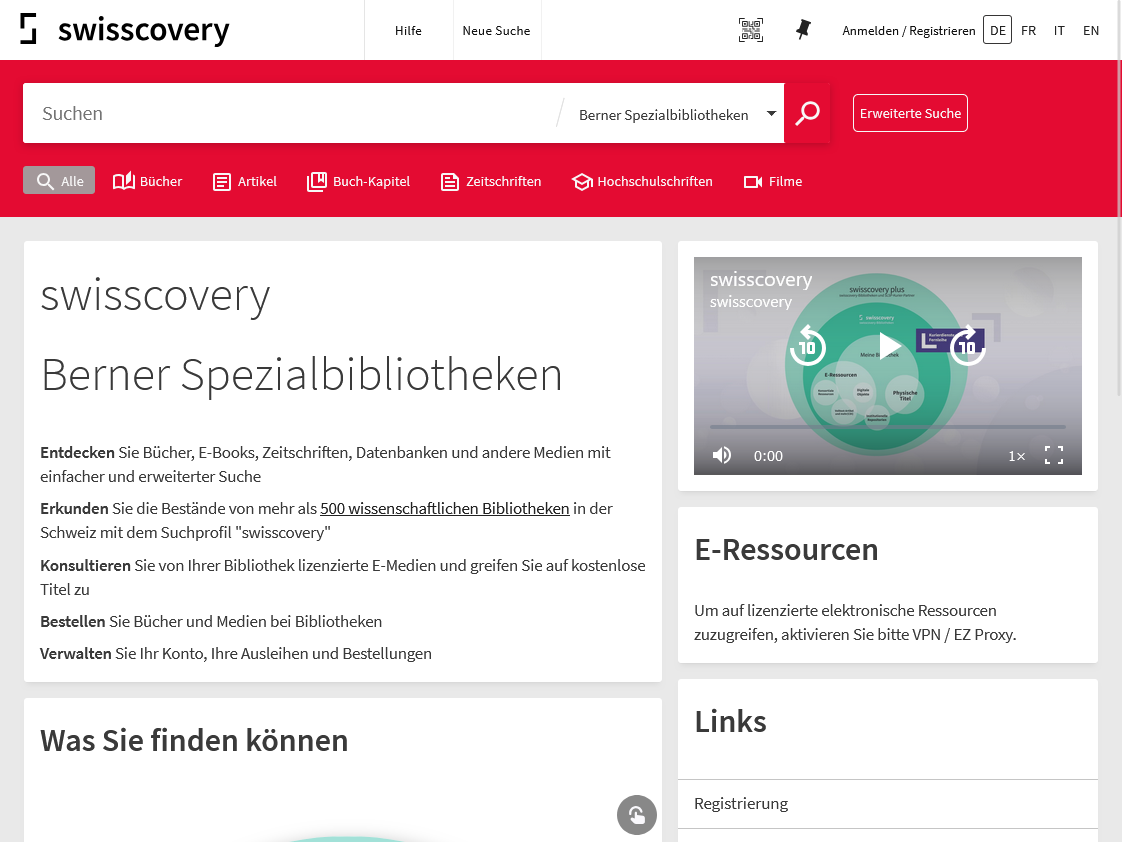1122x842 pixels.
Task: Follow the 500 wissenschaftlichen Bibliotheken link
Action: pos(444,508)
